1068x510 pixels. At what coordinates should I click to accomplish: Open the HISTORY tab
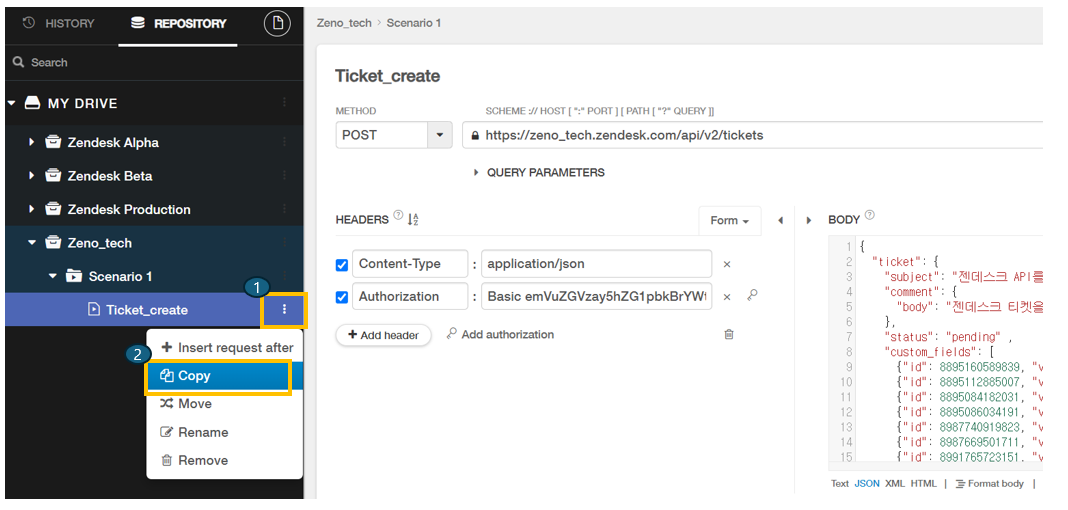tap(59, 23)
